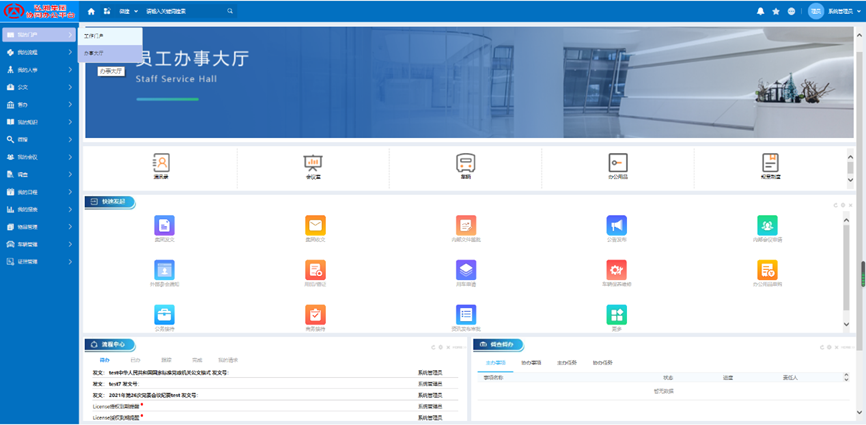Viewport: 866px width, 425px height.
Task: Launch 用车申请 purple layers icon
Action: point(466,270)
